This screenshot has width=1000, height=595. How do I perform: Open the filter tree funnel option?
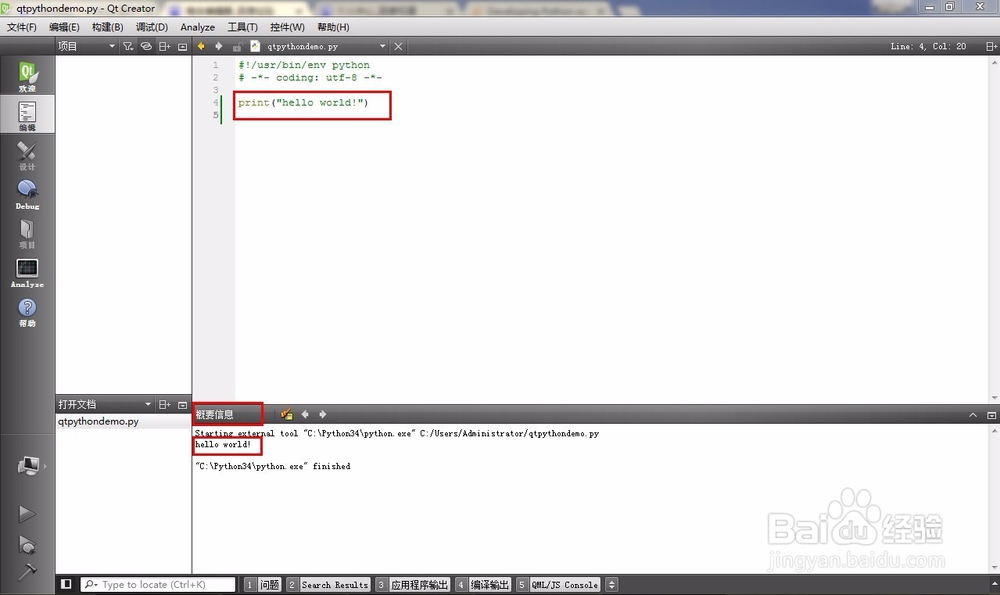pyautogui.click(x=128, y=46)
